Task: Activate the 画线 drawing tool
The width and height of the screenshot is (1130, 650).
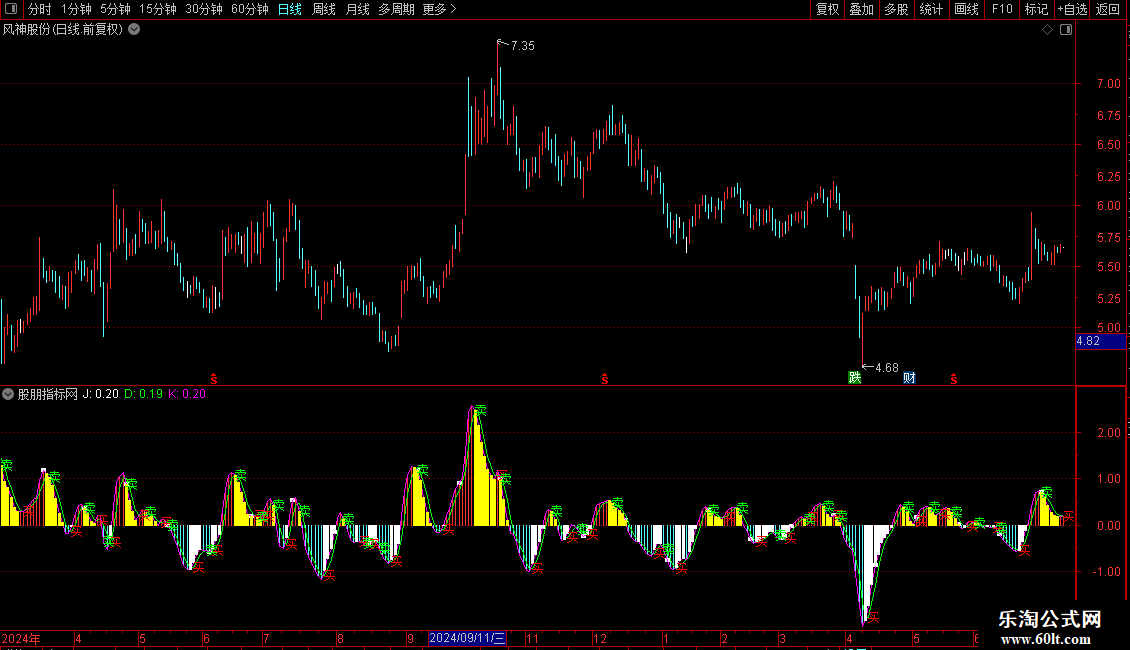Action: coord(966,9)
